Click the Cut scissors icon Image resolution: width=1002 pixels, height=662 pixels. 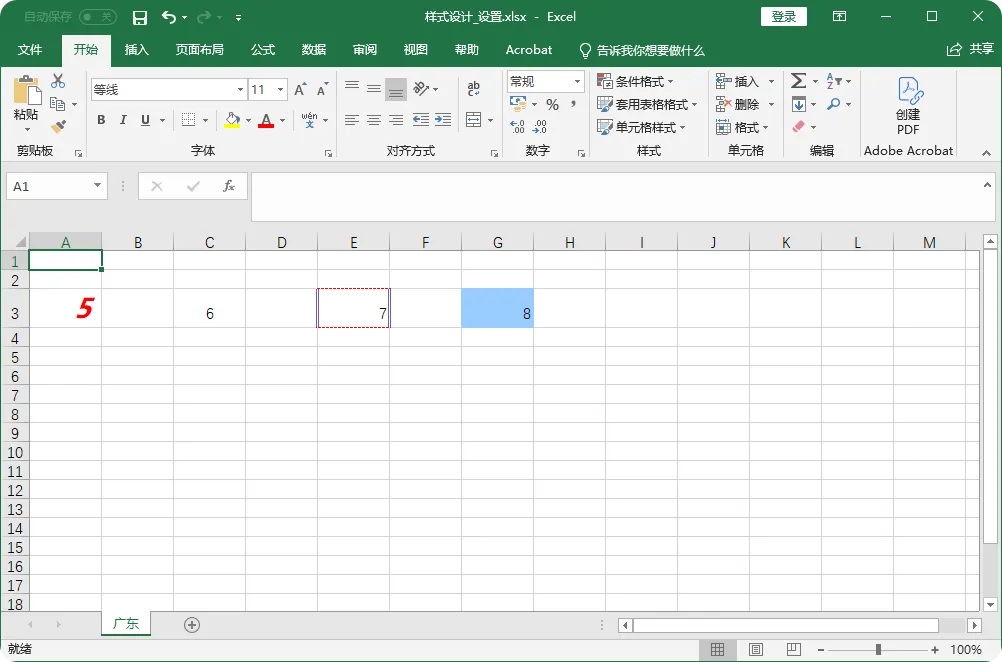pyautogui.click(x=58, y=81)
